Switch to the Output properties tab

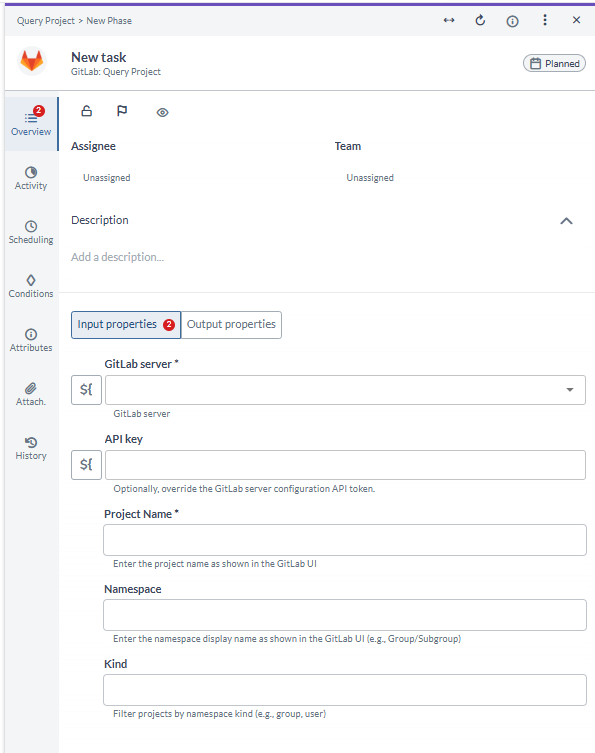(231, 325)
